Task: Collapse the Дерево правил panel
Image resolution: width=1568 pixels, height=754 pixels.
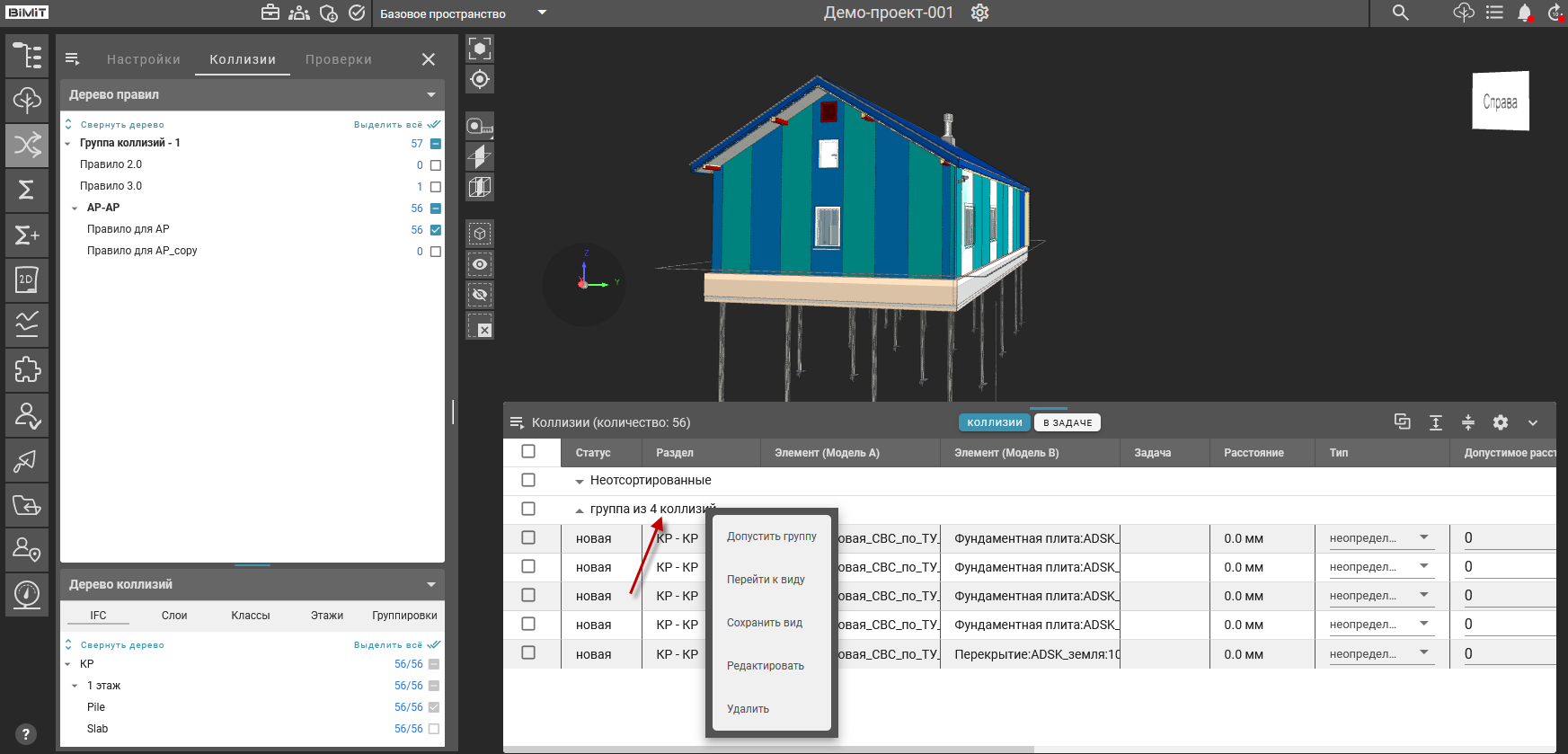Action: coord(431,95)
